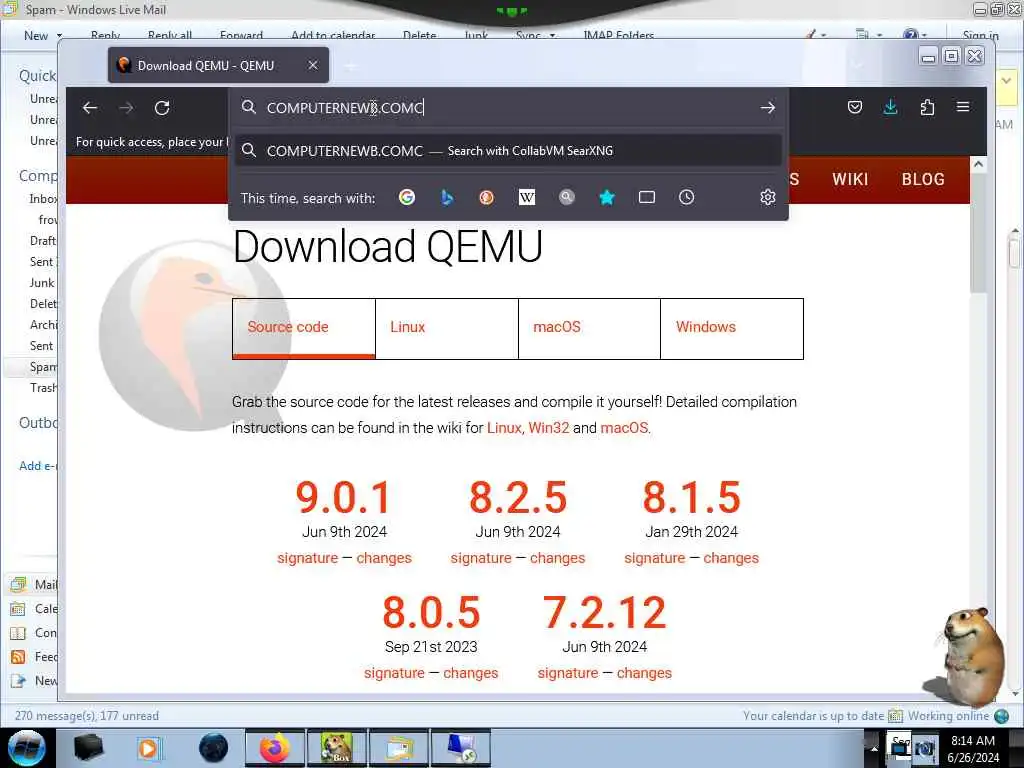Switch to the macOS download tab
This screenshot has width=1024, height=768.
(589, 328)
